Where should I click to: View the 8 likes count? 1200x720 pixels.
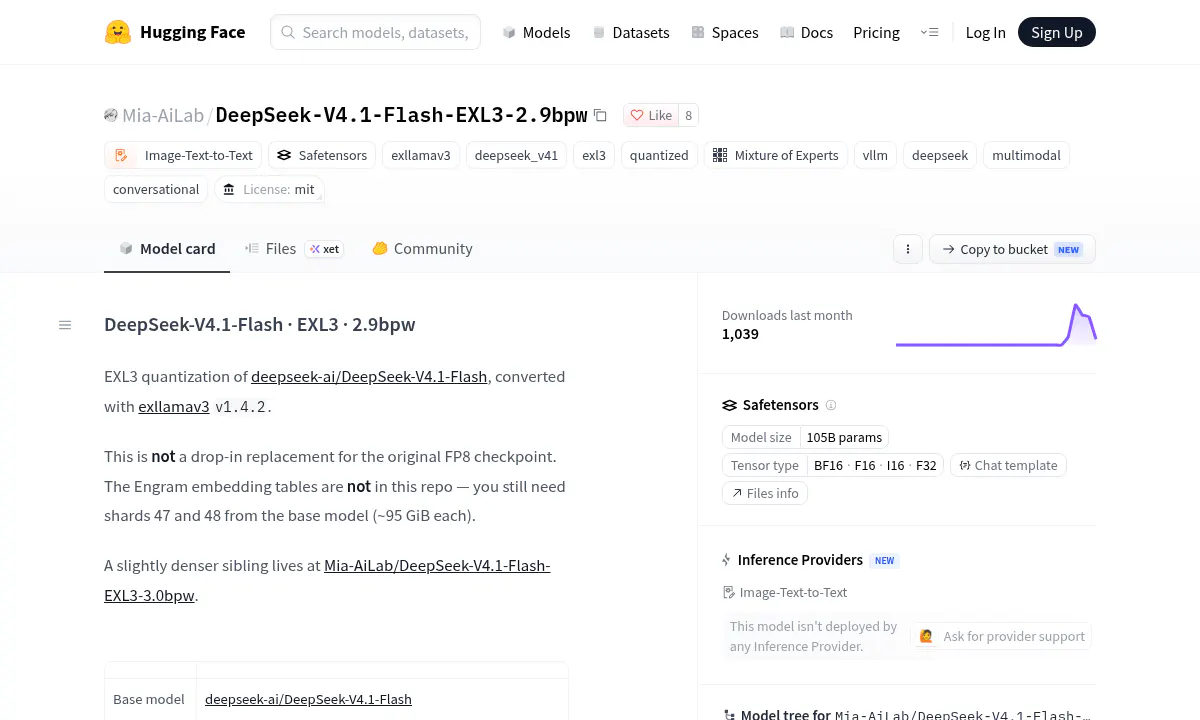tap(688, 115)
